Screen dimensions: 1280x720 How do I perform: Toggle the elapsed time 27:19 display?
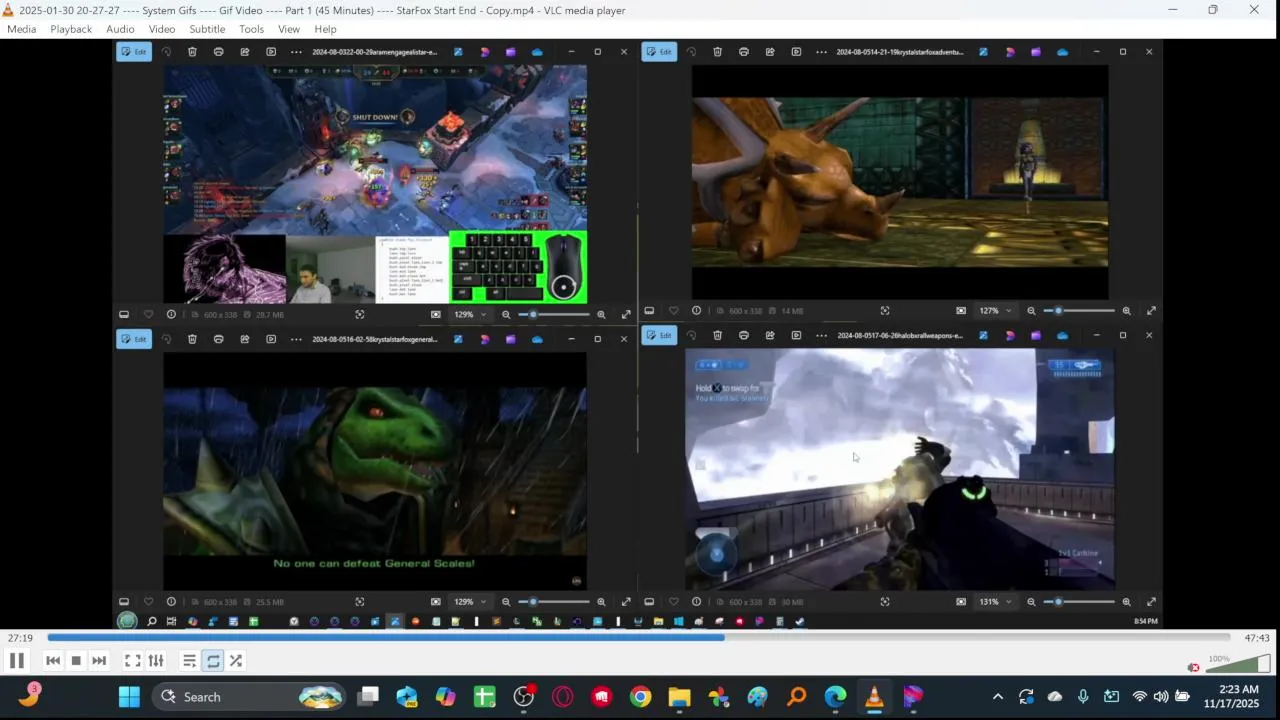pyautogui.click(x=20, y=638)
